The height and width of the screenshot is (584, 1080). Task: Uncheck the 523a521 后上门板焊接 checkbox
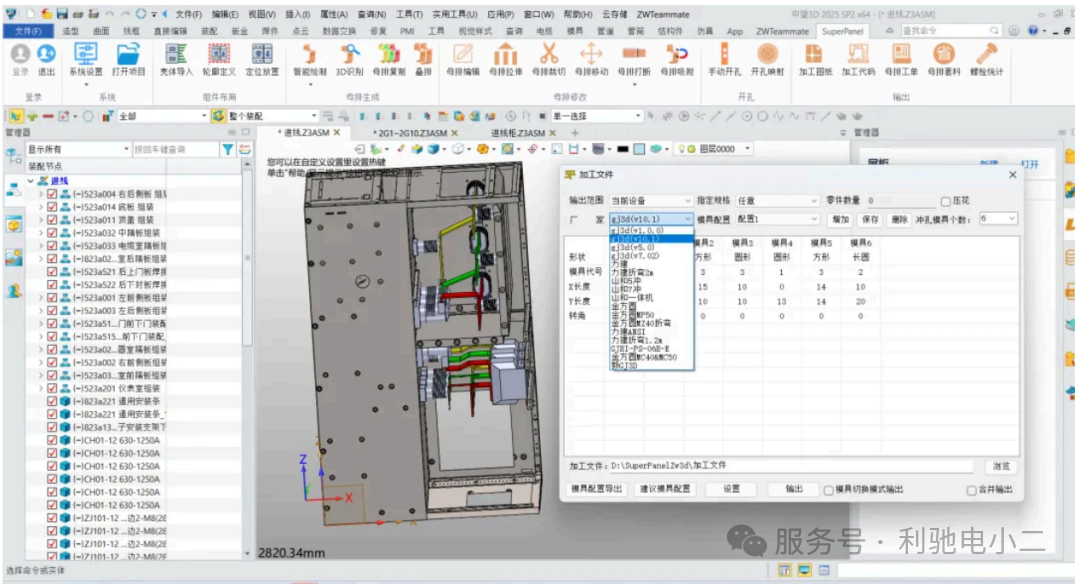pyautogui.click(x=52, y=272)
